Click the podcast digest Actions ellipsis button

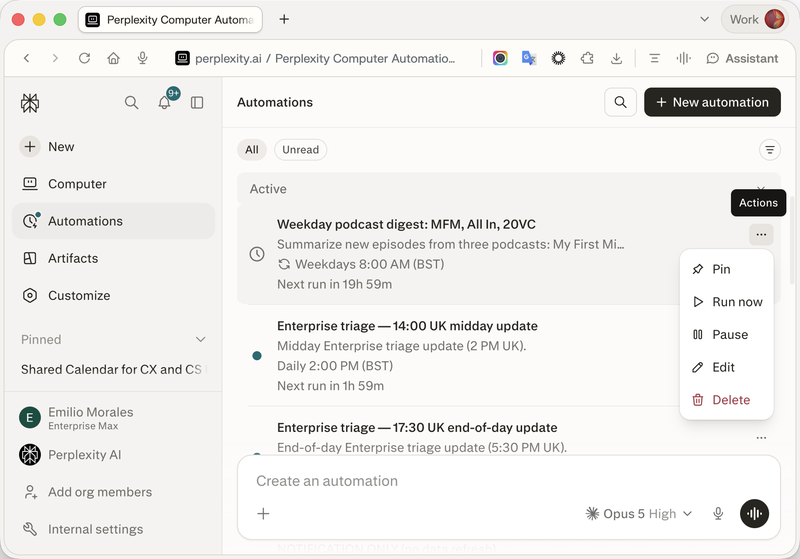pos(761,235)
